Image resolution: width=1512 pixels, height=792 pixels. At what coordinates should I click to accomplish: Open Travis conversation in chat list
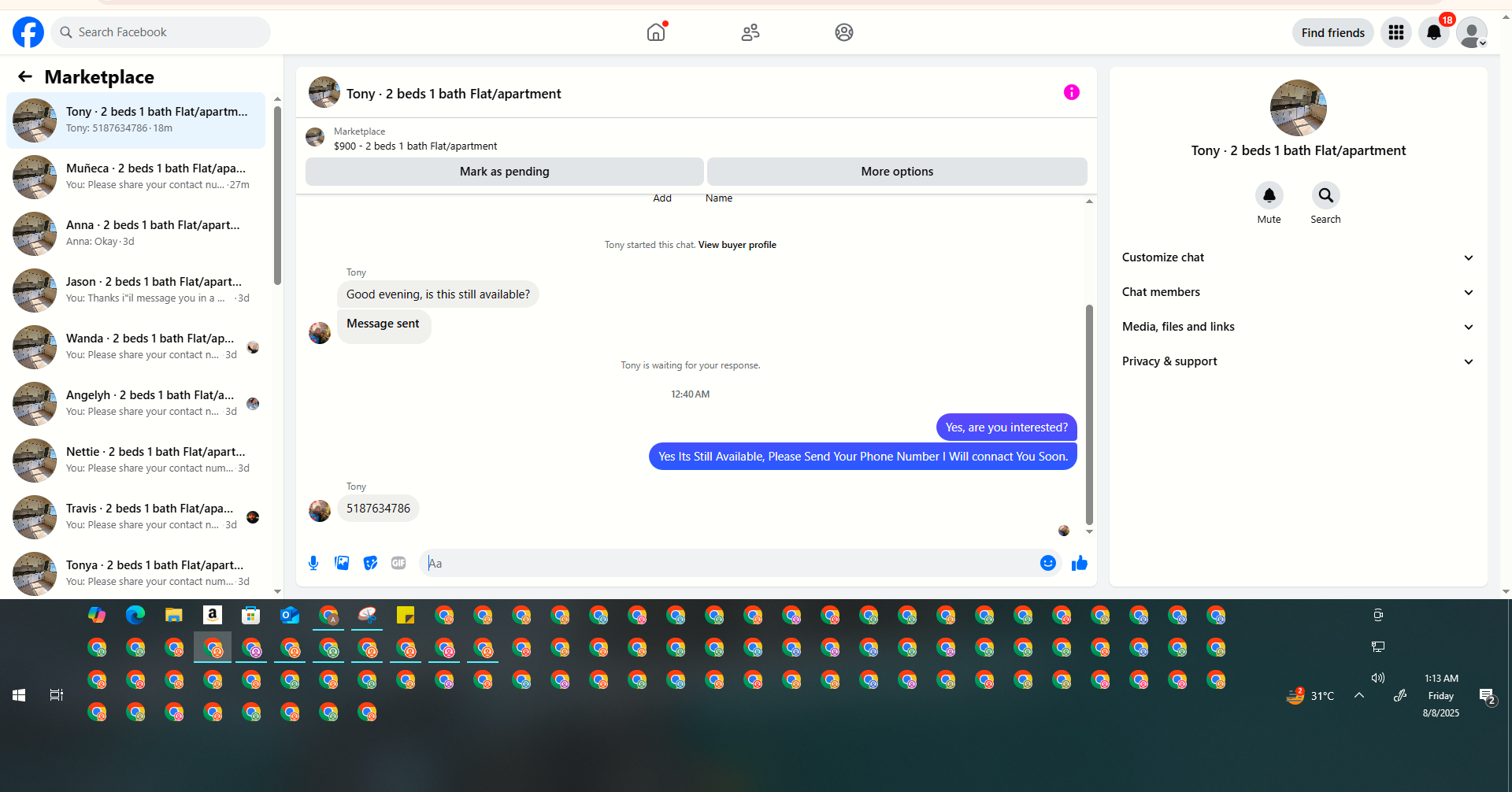(x=135, y=517)
